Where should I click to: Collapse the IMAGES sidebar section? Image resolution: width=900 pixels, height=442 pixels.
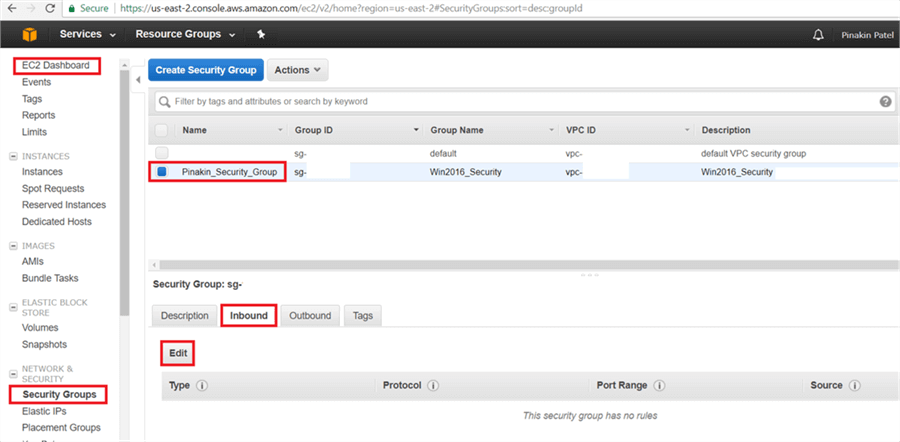tap(13, 246)
